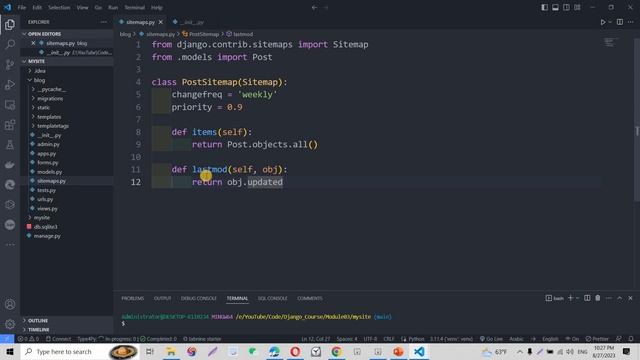Switch to the Problems panel tab

(133, 298)
